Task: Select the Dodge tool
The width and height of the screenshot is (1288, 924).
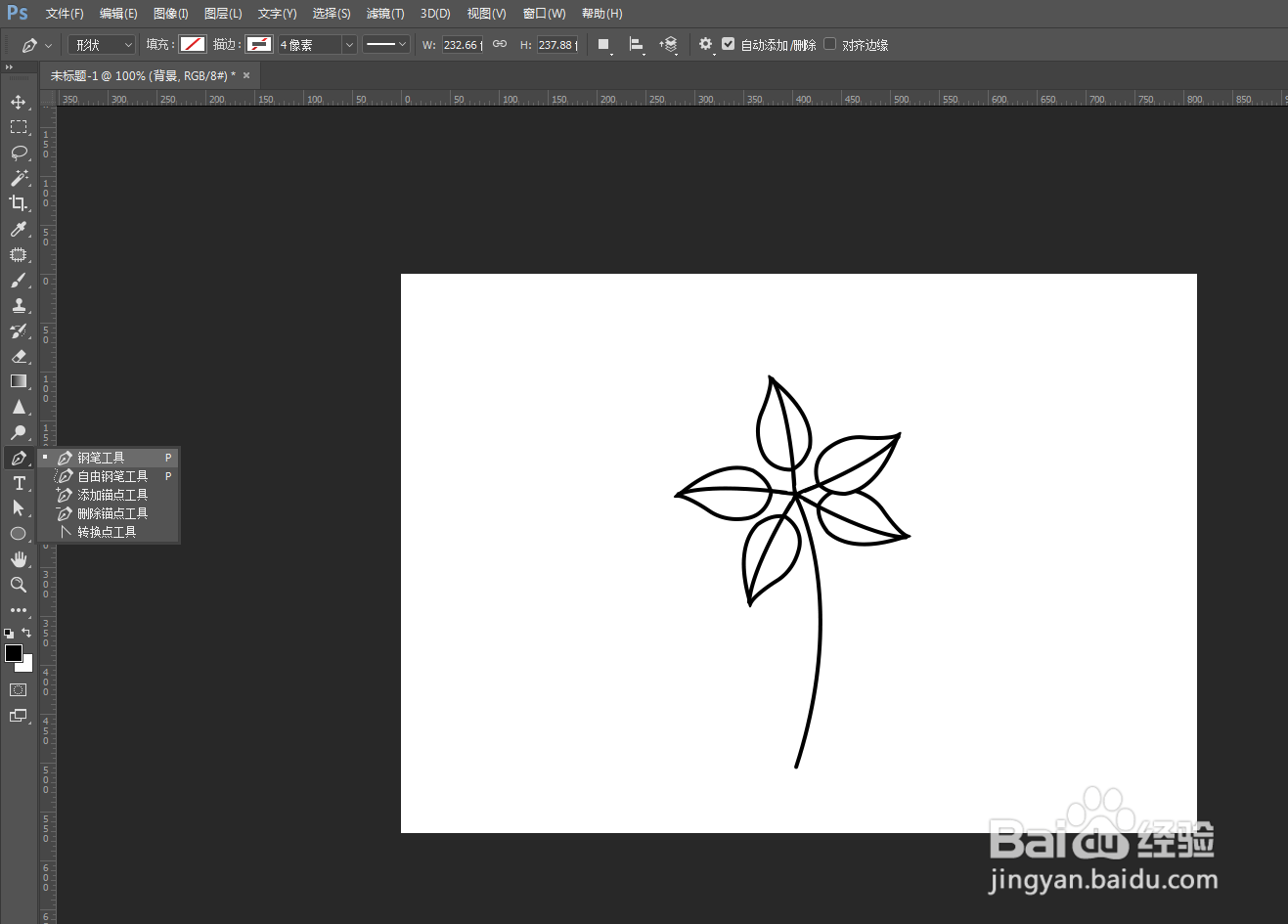Action: click(19, 432)
